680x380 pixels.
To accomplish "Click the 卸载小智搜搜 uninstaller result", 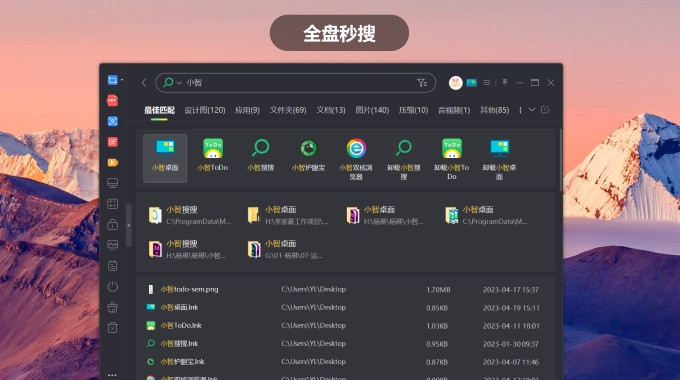I will click(404, 159).
